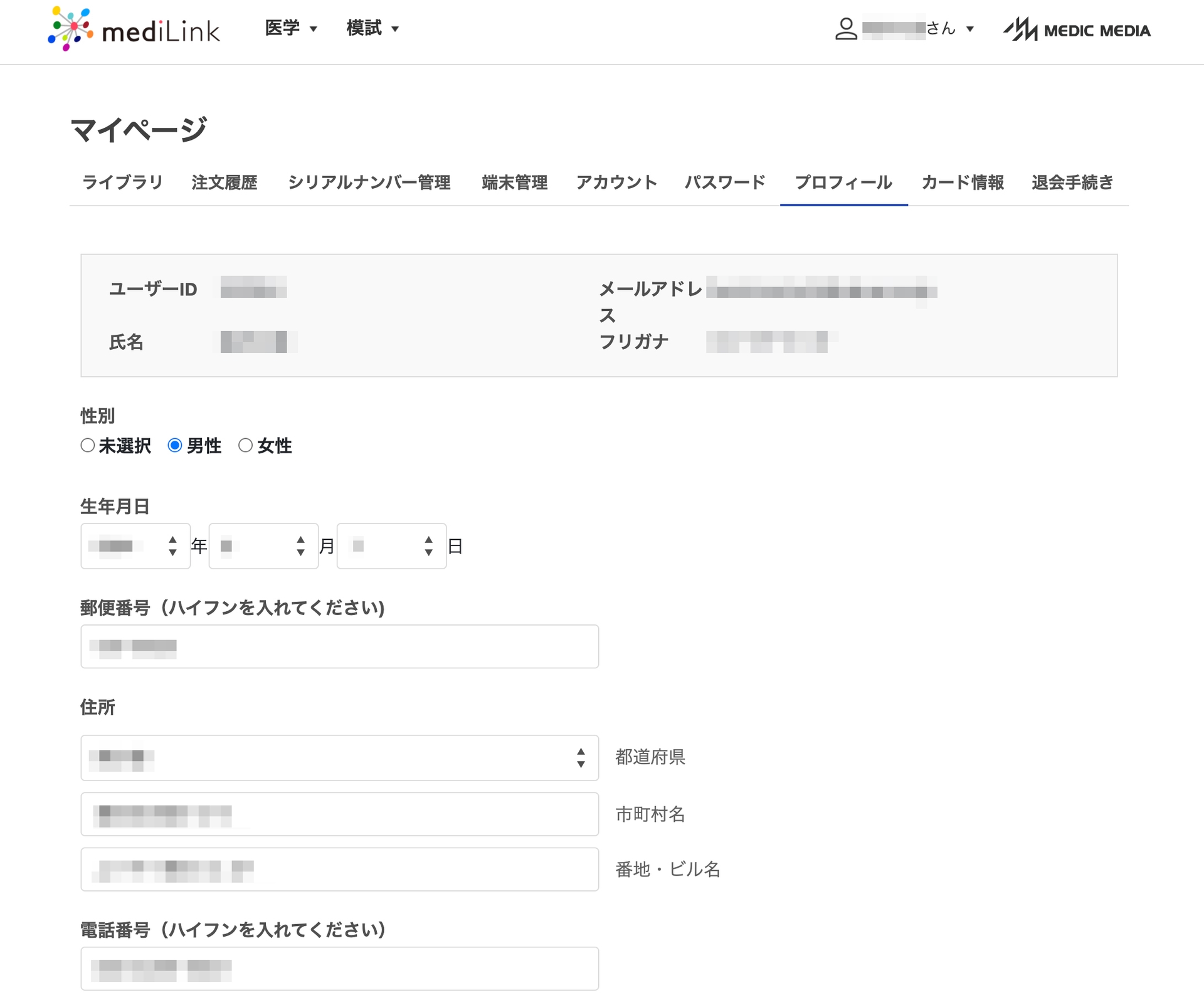Open the birth year selector
The image size is (1204, 1005).
coord(135,546)
